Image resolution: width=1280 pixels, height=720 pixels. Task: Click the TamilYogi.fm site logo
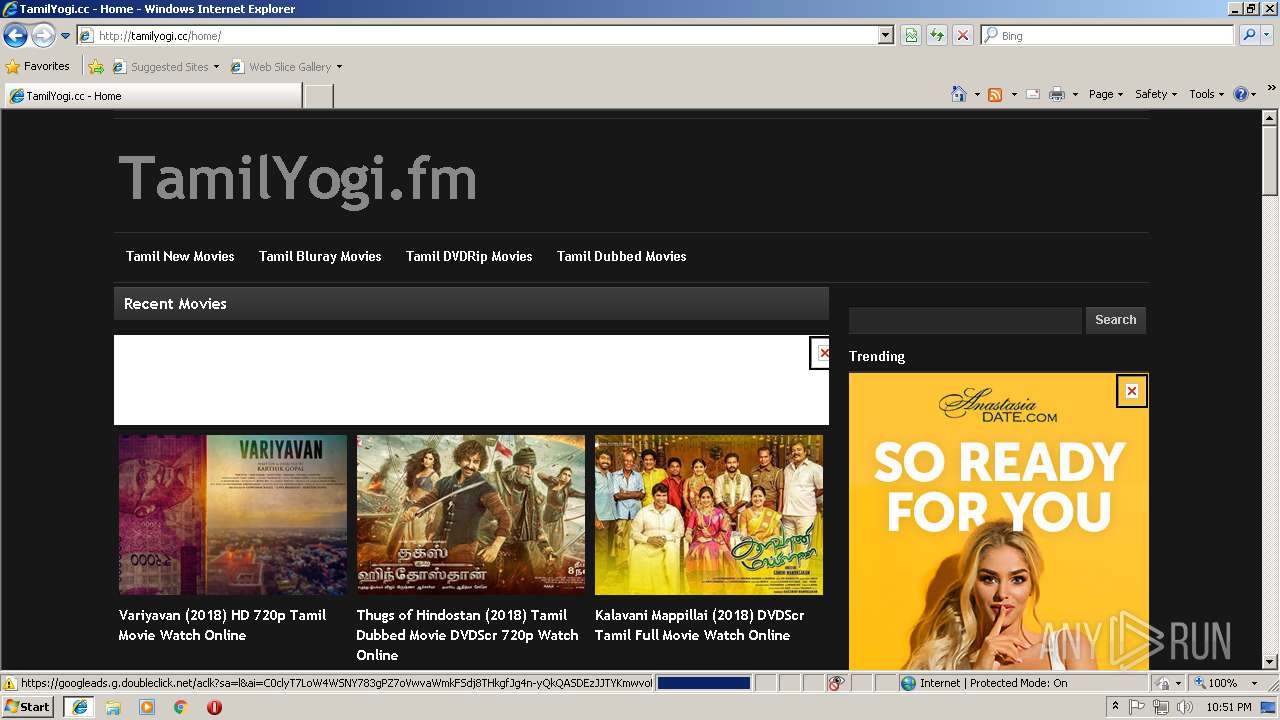click(297, 179)
